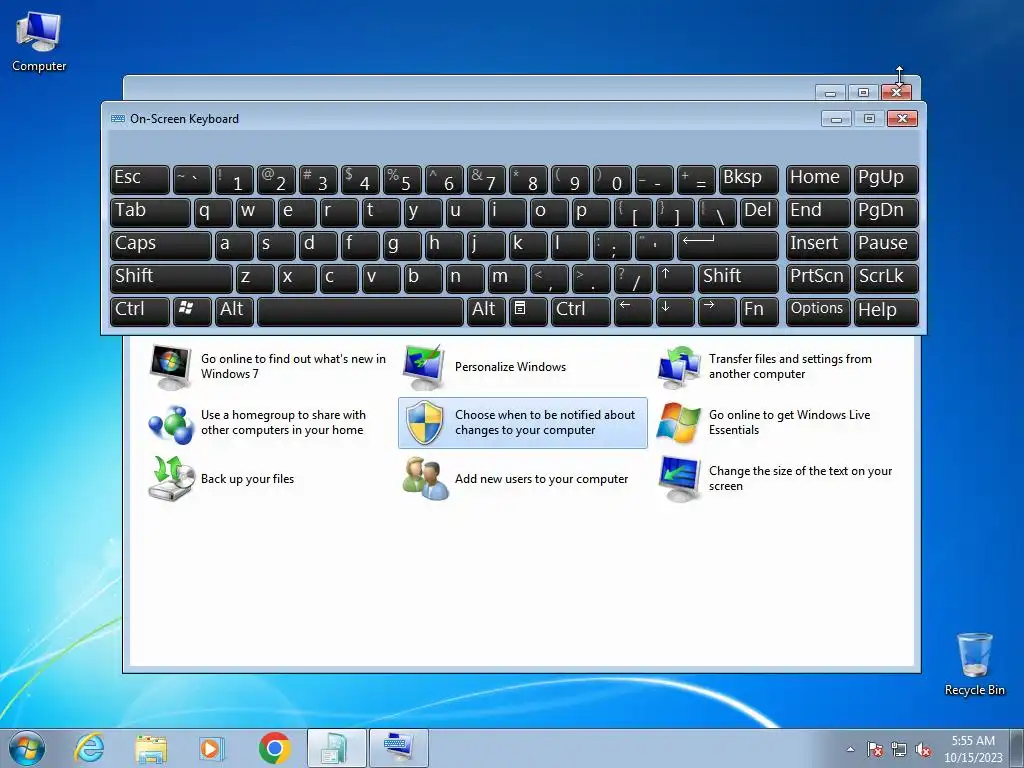
Task: Open Go online to get Windows Live Essentials
Action: coord(790,423)
